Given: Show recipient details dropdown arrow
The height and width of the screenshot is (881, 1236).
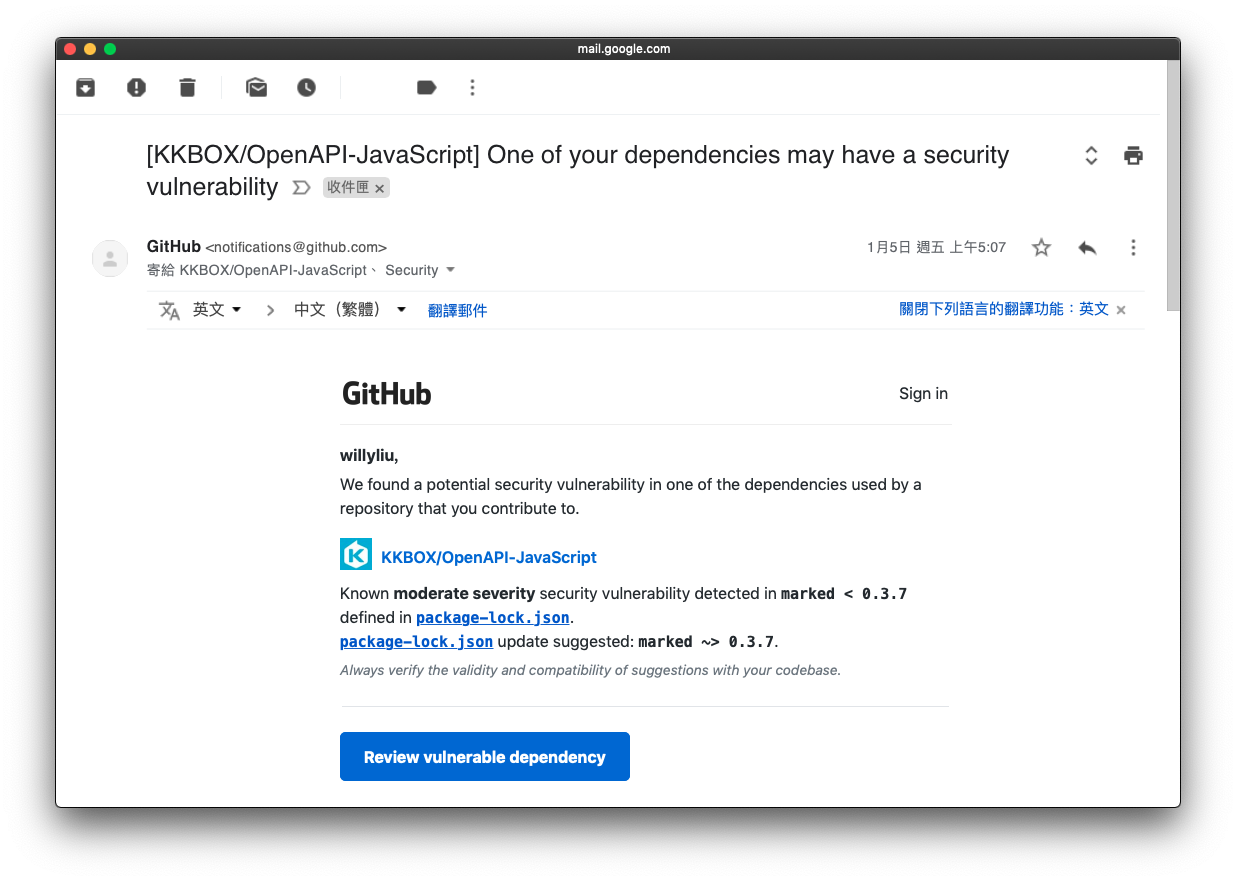Looking at the screenshot, I should [x=450, y=270].
